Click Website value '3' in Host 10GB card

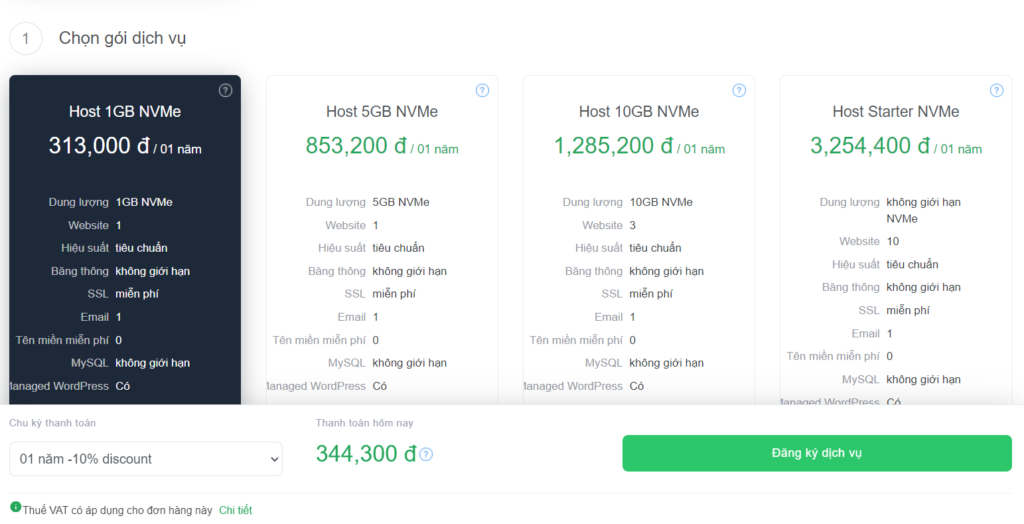coord(632,225)
